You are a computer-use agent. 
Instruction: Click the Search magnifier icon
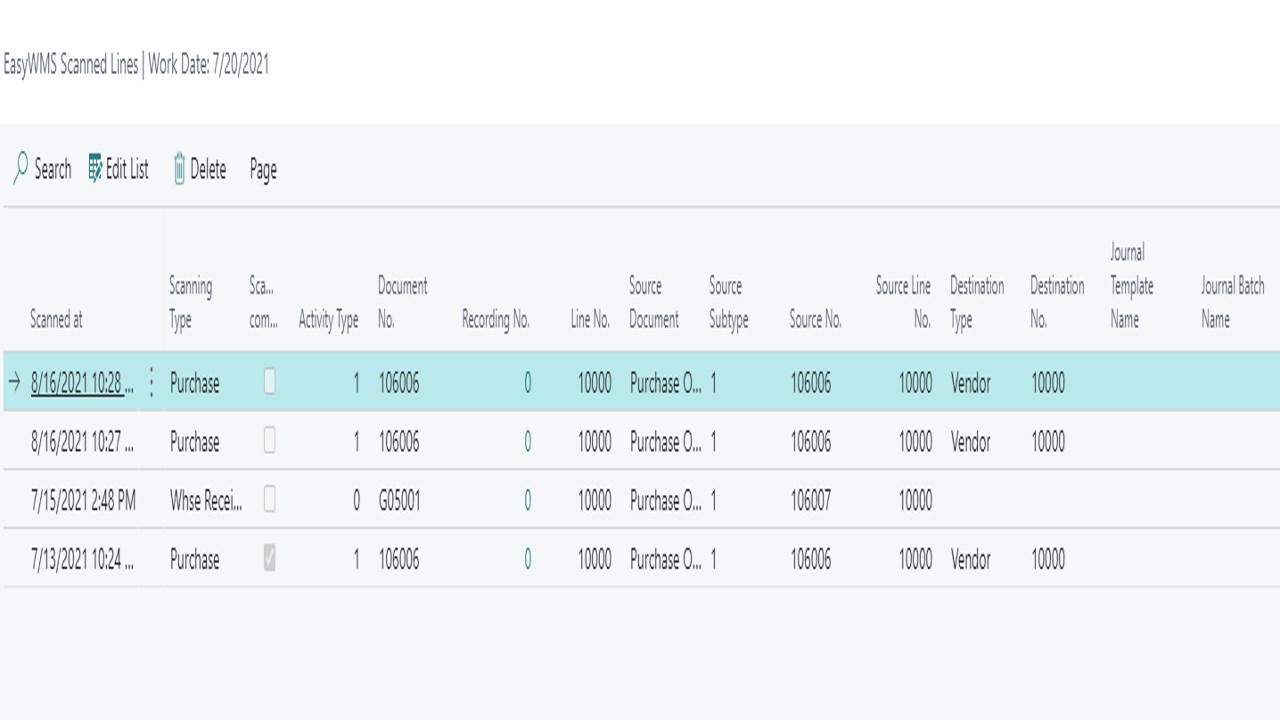[20, 169]
